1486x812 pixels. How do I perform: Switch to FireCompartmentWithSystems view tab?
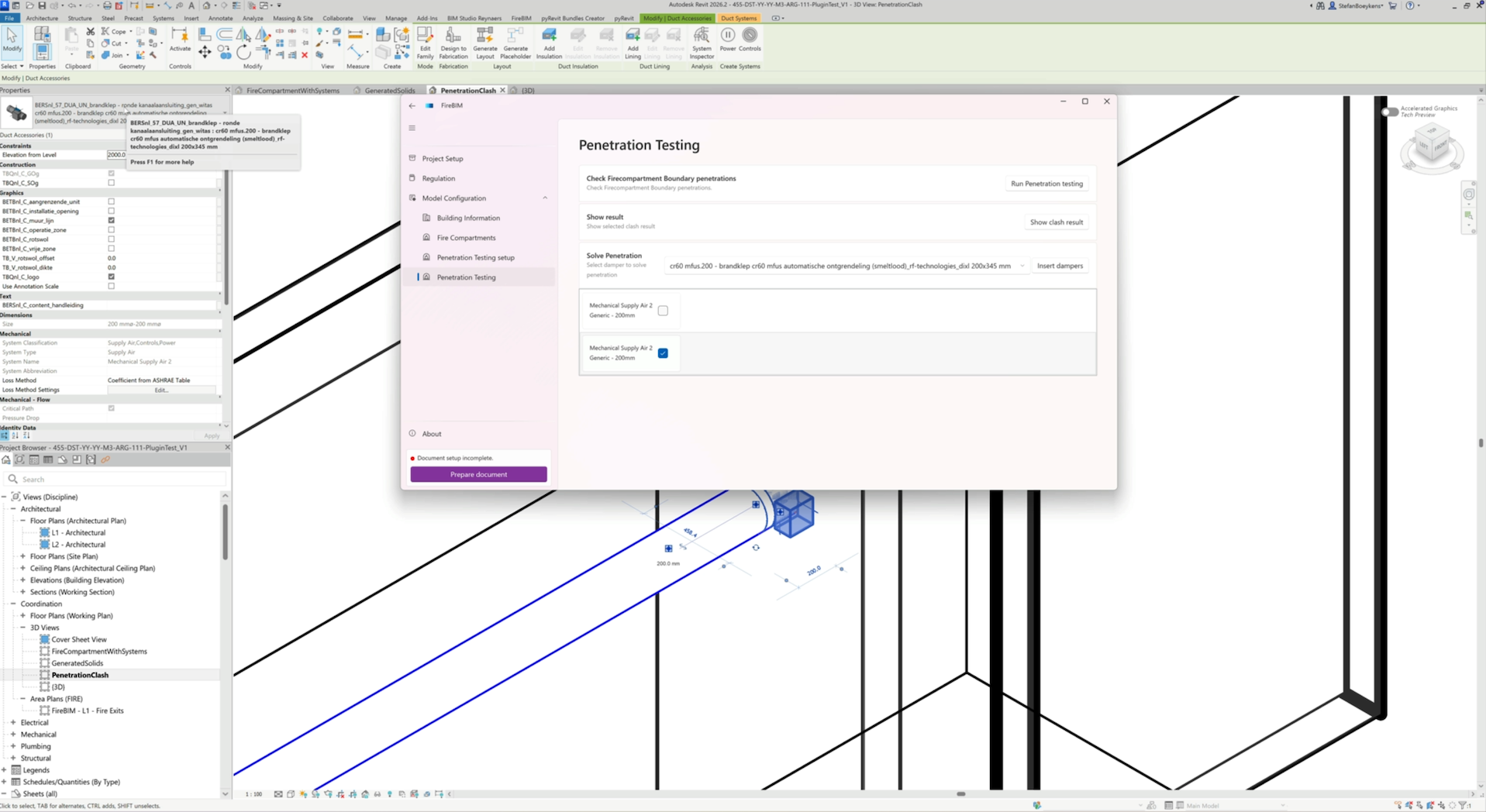(x=292, y=91)
